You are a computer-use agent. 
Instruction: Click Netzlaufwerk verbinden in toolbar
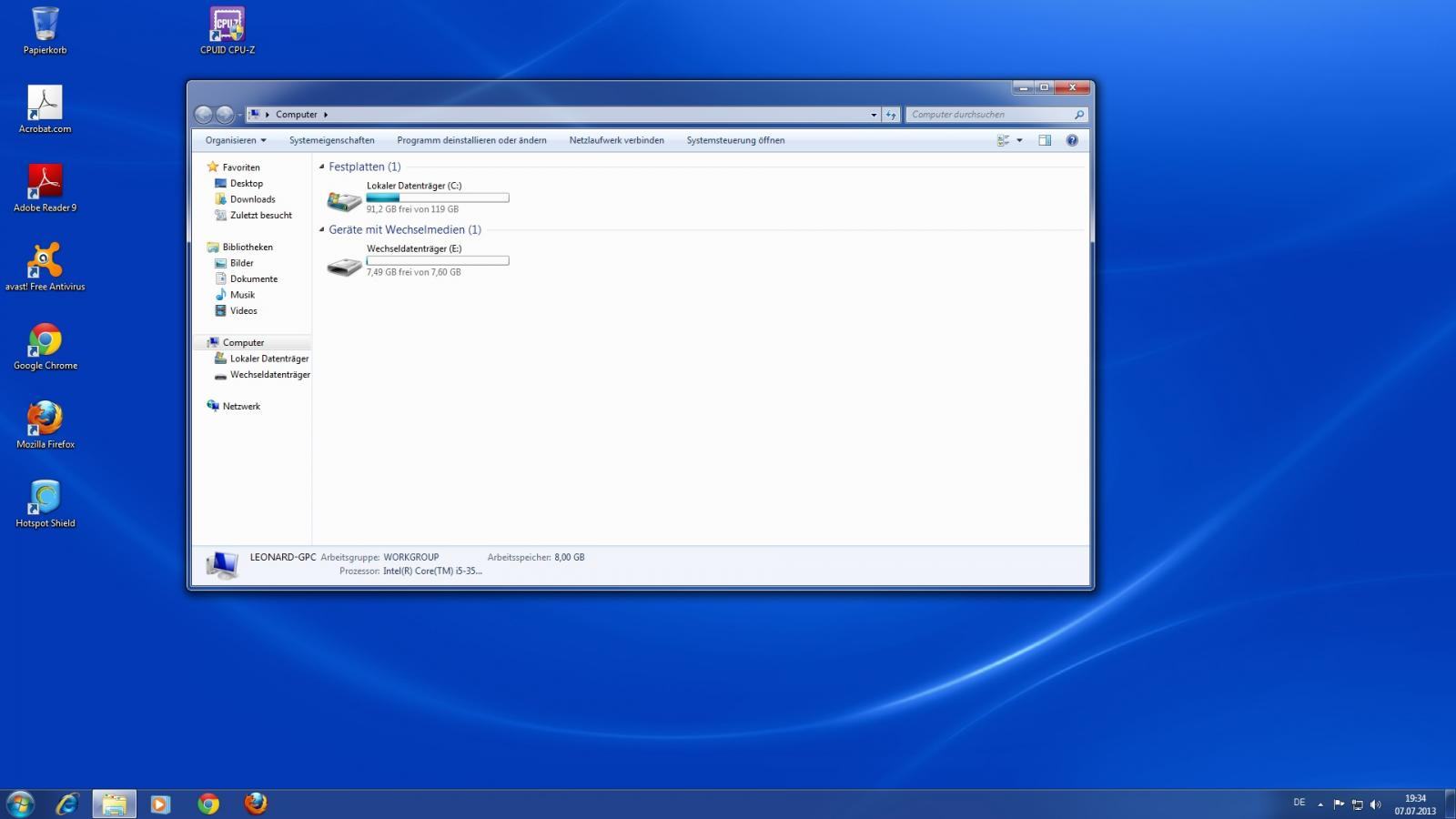pyautogui.click(x=617, y=140)
